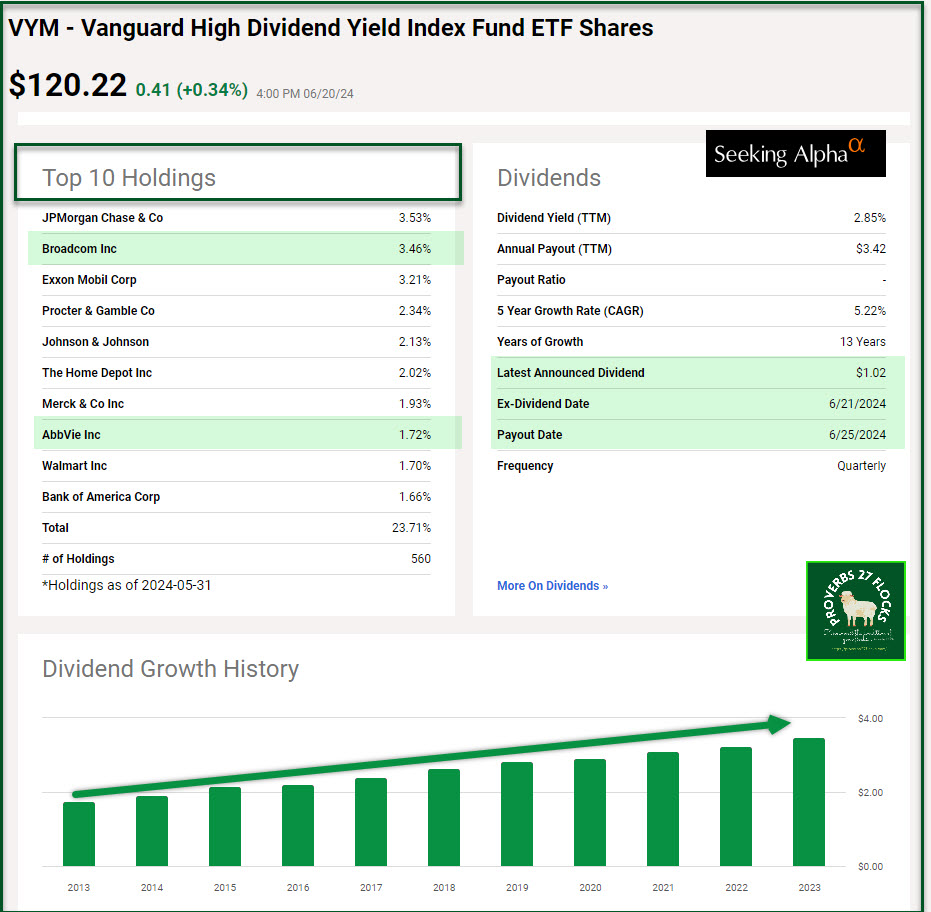Click the Top 10 Holdings heading
This screenshot has width=931, height=912.
[129, 178]
